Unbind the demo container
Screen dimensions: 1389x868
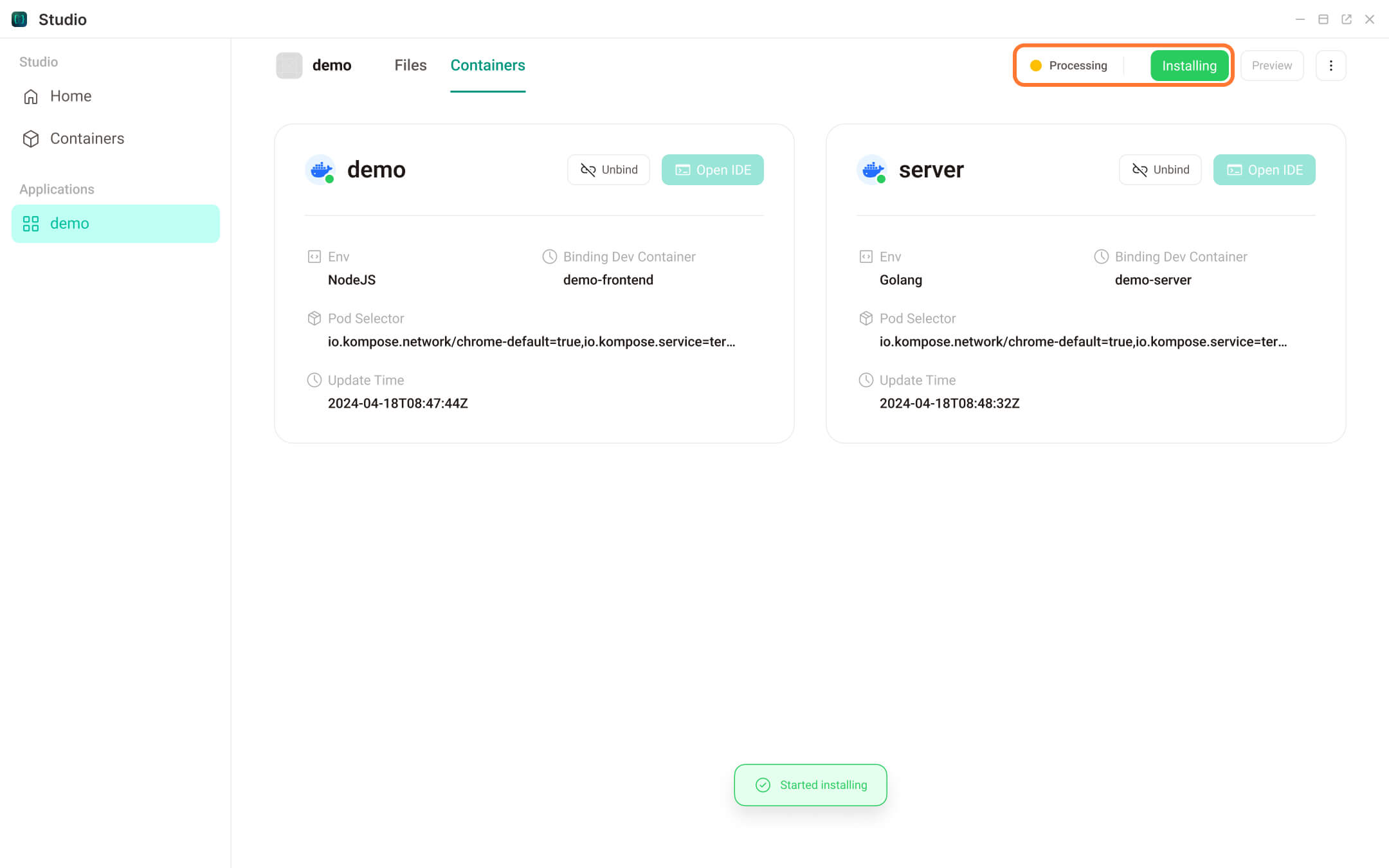pos(608,170)
